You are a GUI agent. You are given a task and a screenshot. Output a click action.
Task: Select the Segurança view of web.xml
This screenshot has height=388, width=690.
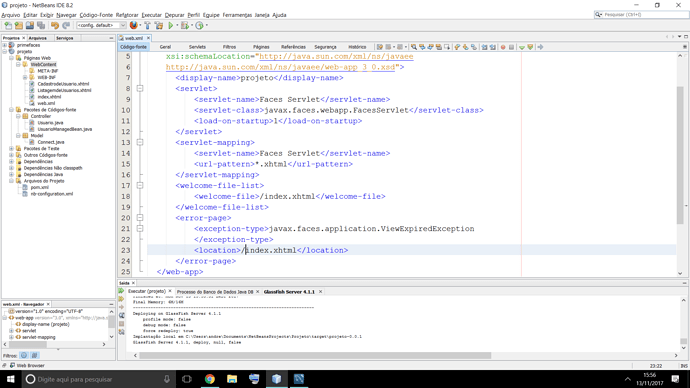tap(325, 47)
